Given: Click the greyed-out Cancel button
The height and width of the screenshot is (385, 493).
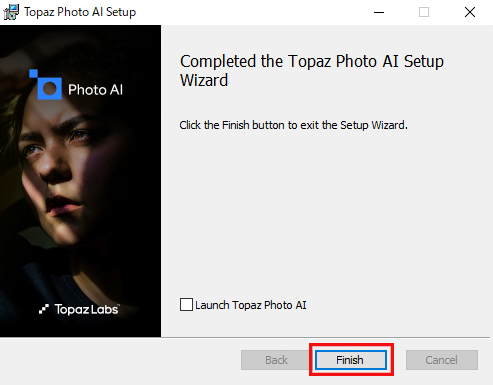Looking at the screenshot, I should [x=442, y=360].
